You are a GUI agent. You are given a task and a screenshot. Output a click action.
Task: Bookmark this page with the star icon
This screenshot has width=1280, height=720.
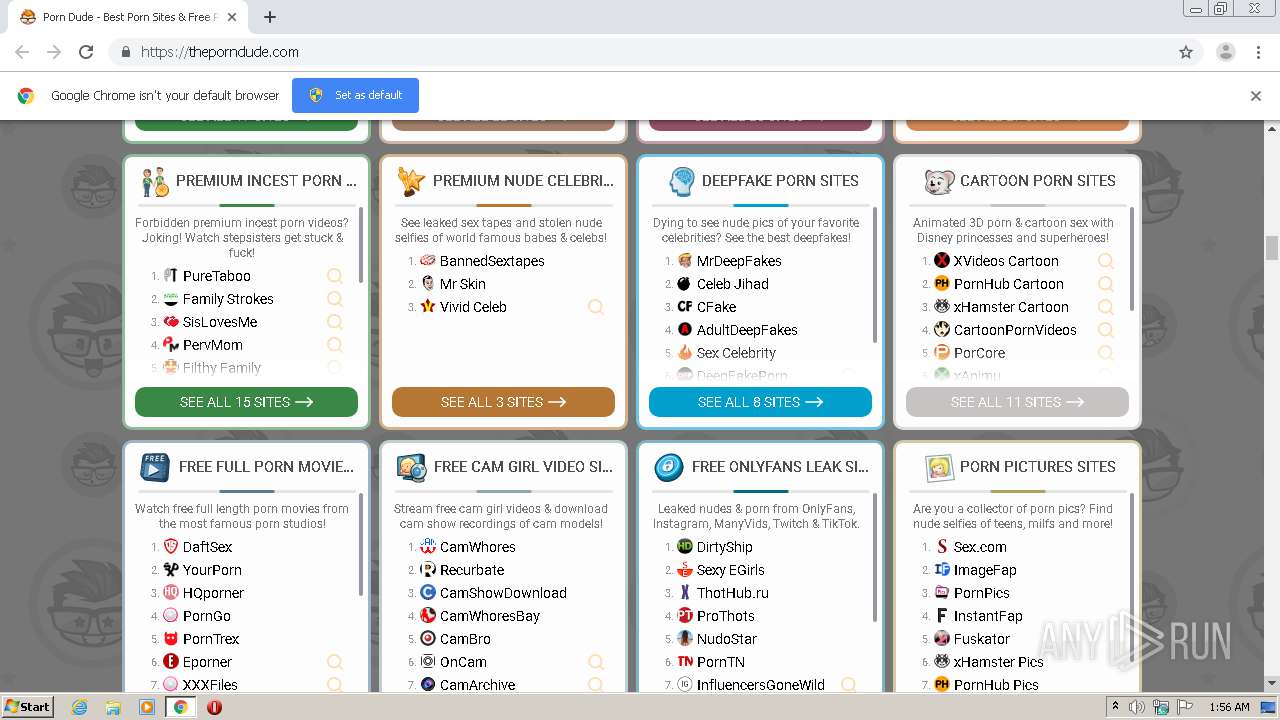click(x=1186, y=52)
